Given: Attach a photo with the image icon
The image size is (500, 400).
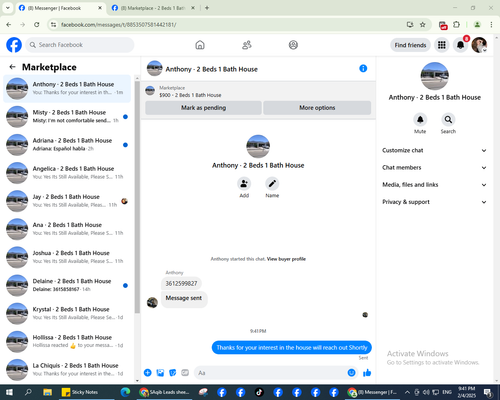Looking at the screenshot, I should [160, 373].
